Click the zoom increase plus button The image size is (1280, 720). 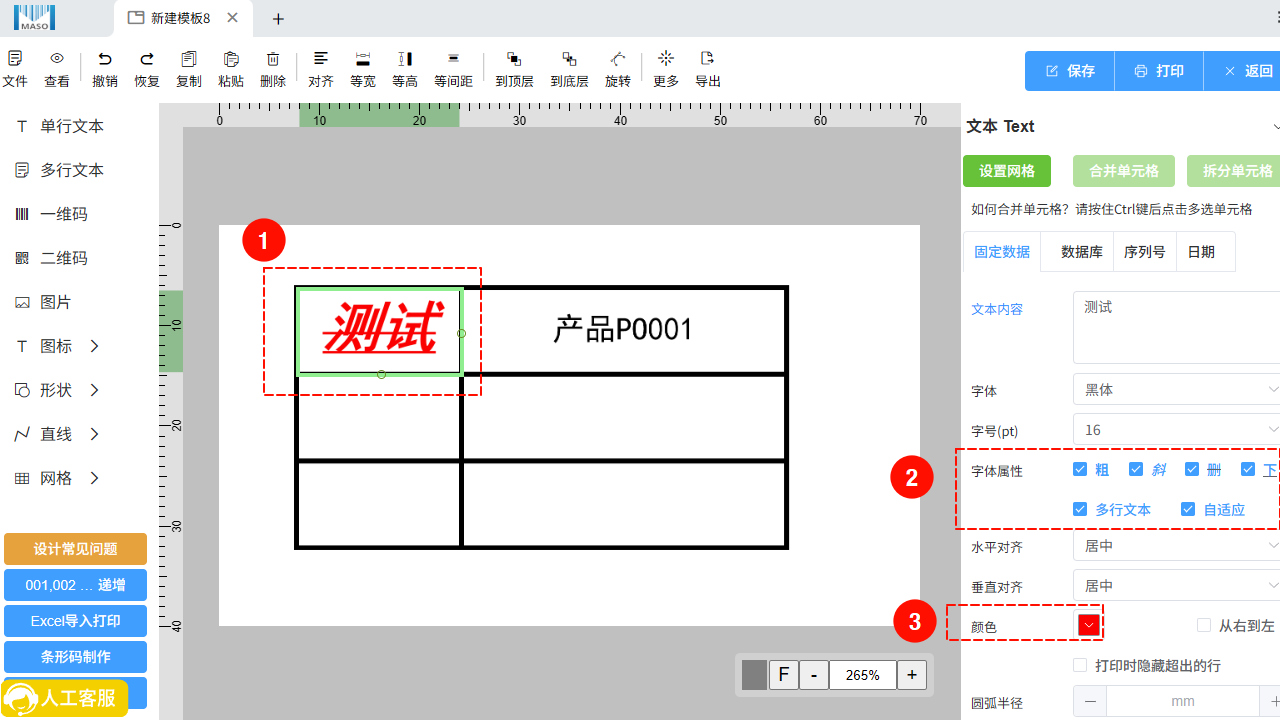(911, 675)
